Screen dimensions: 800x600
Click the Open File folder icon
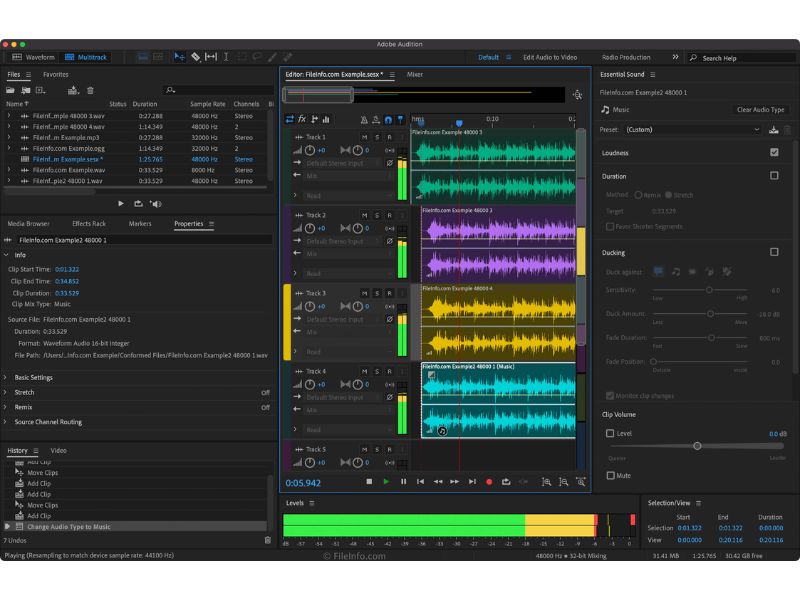pos(11,90)
